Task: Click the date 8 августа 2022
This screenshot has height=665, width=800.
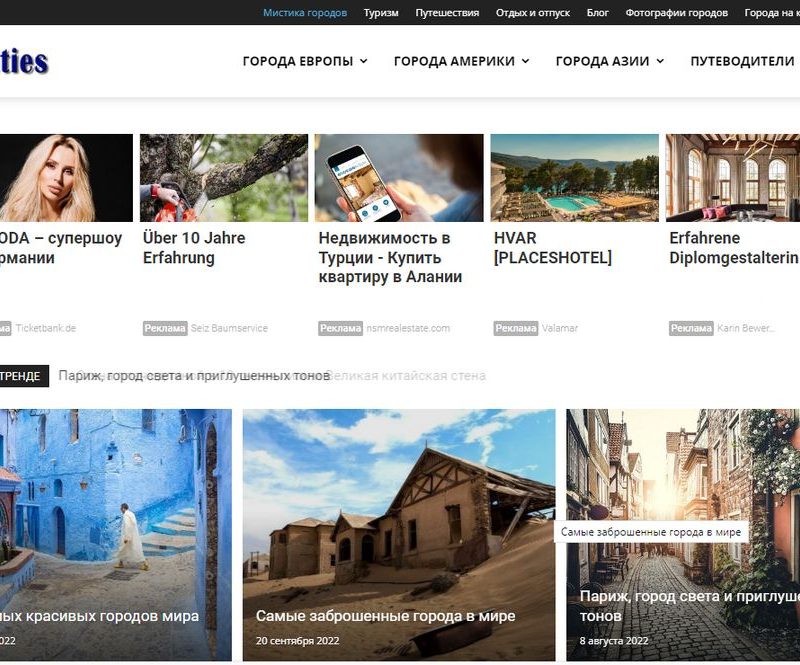Action: pyautogui.click(x=614, y=641)
